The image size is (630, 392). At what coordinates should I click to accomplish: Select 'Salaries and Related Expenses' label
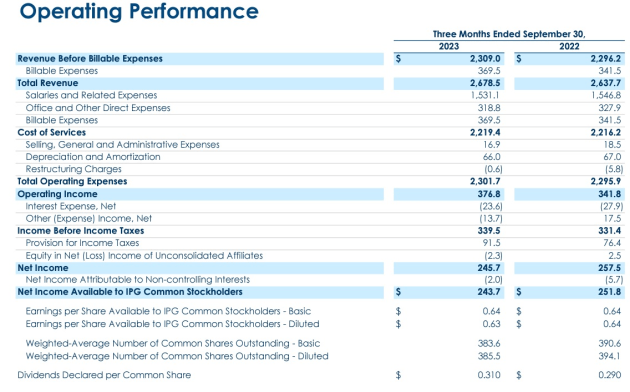91,95
